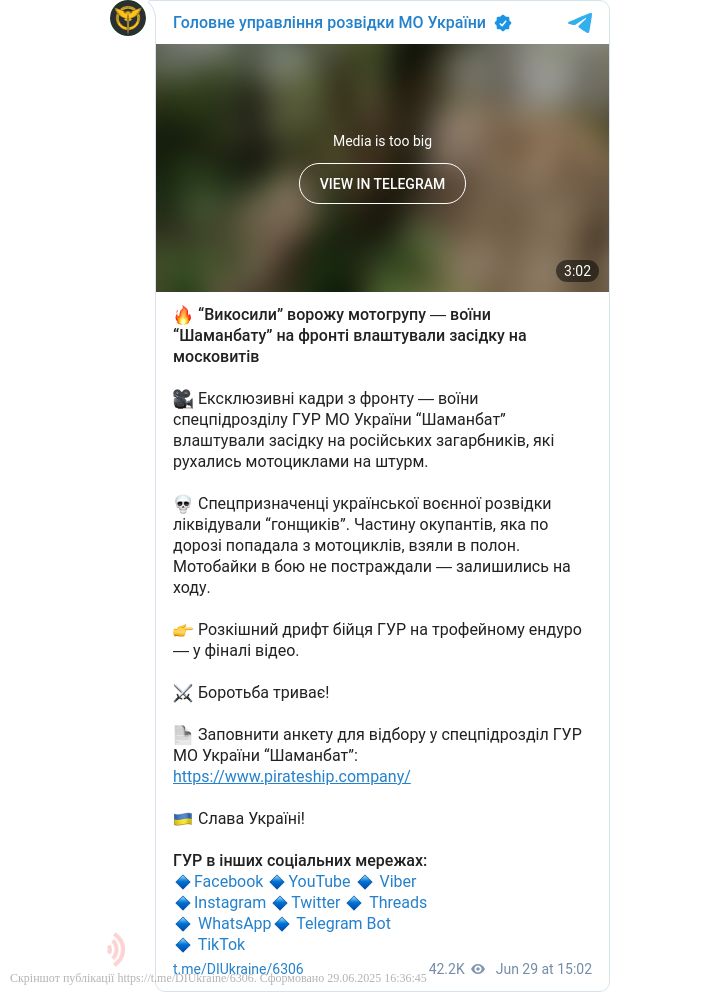Open the GUR channel avatar logo
This screenshot has width=720, height=996.
coord(128,18)
